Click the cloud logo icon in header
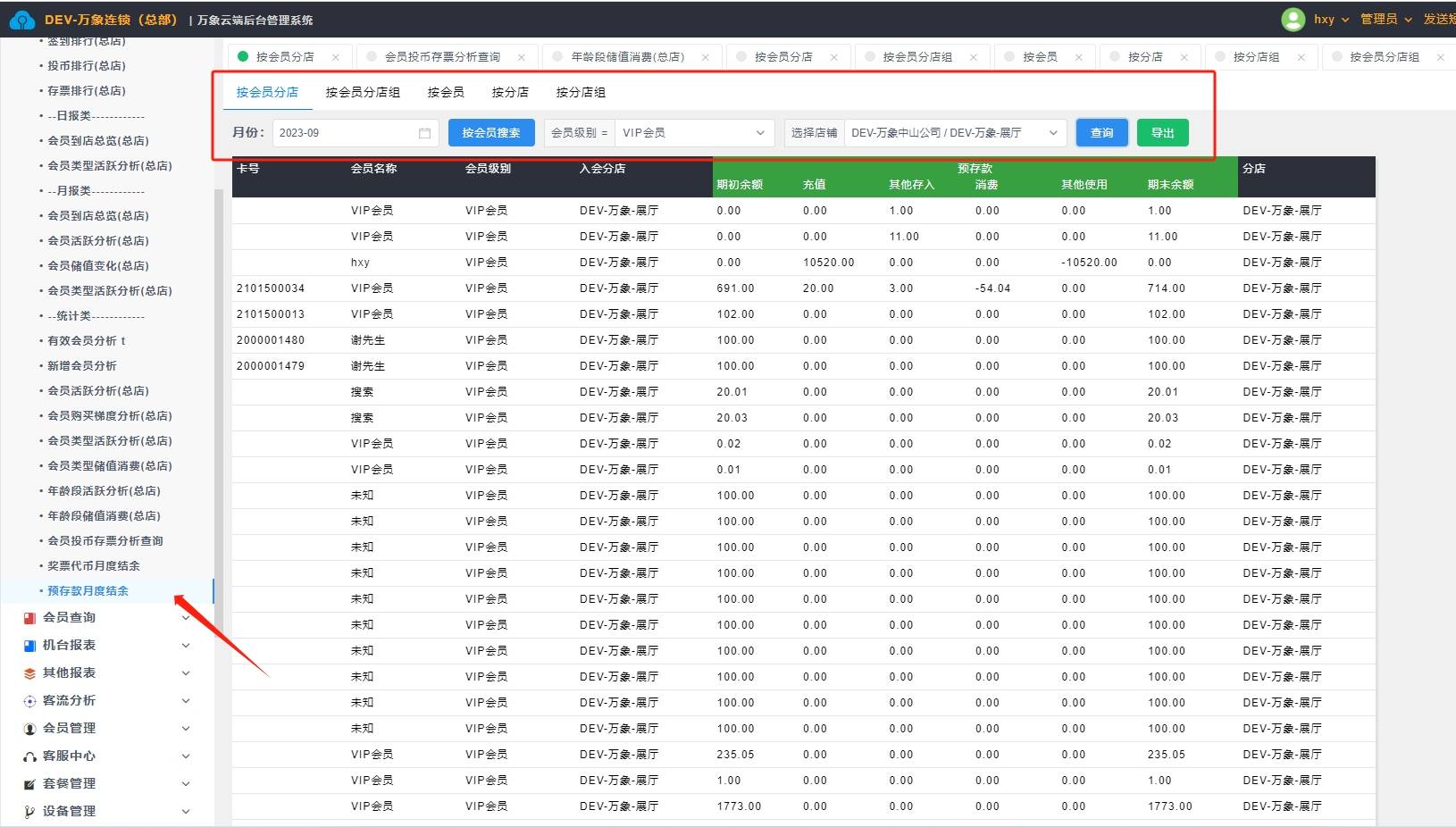 coord(21,19)
